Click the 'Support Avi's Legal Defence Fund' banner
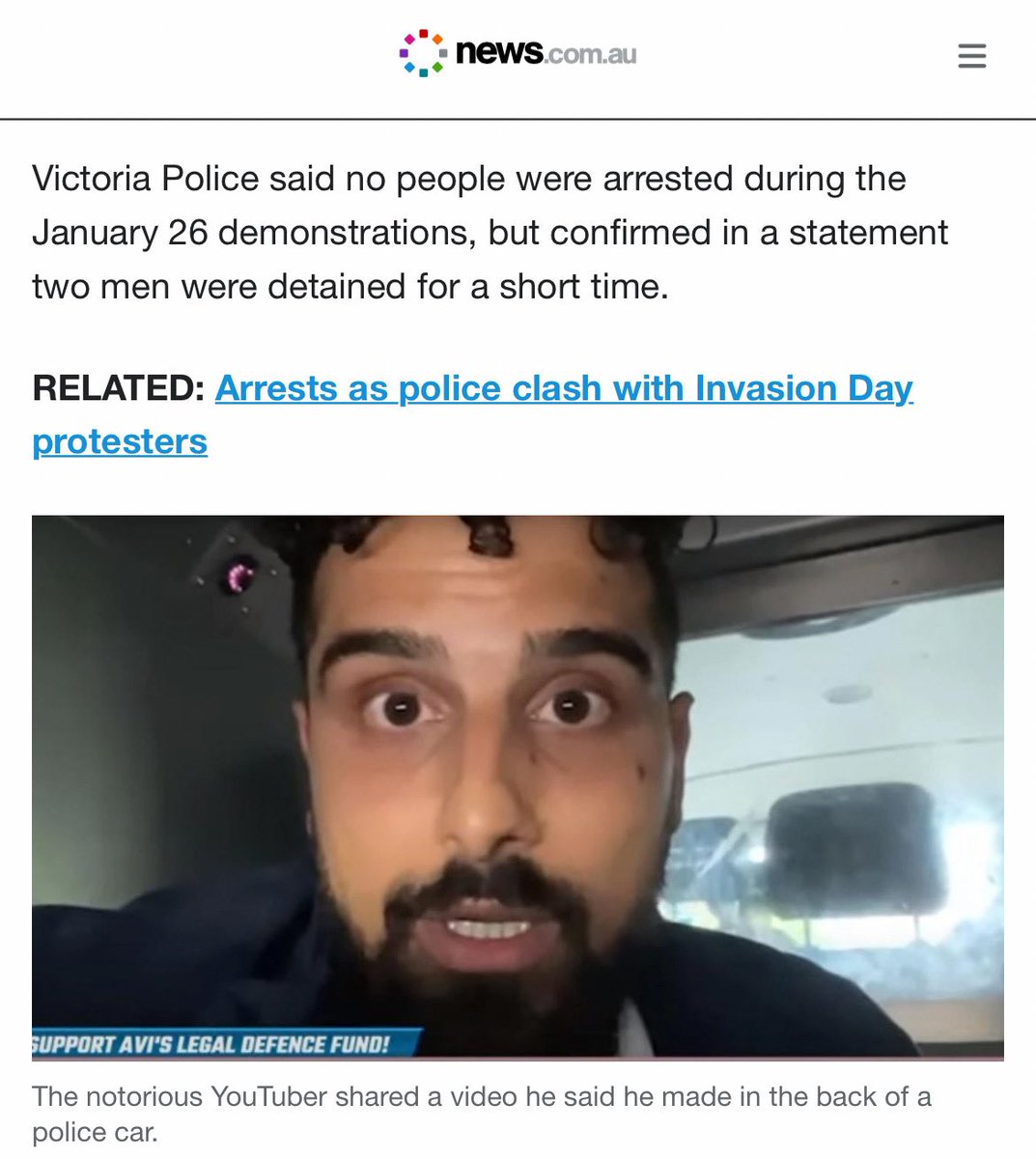This screenshot has width=1036, height=1159. (x=226, y=1044)
